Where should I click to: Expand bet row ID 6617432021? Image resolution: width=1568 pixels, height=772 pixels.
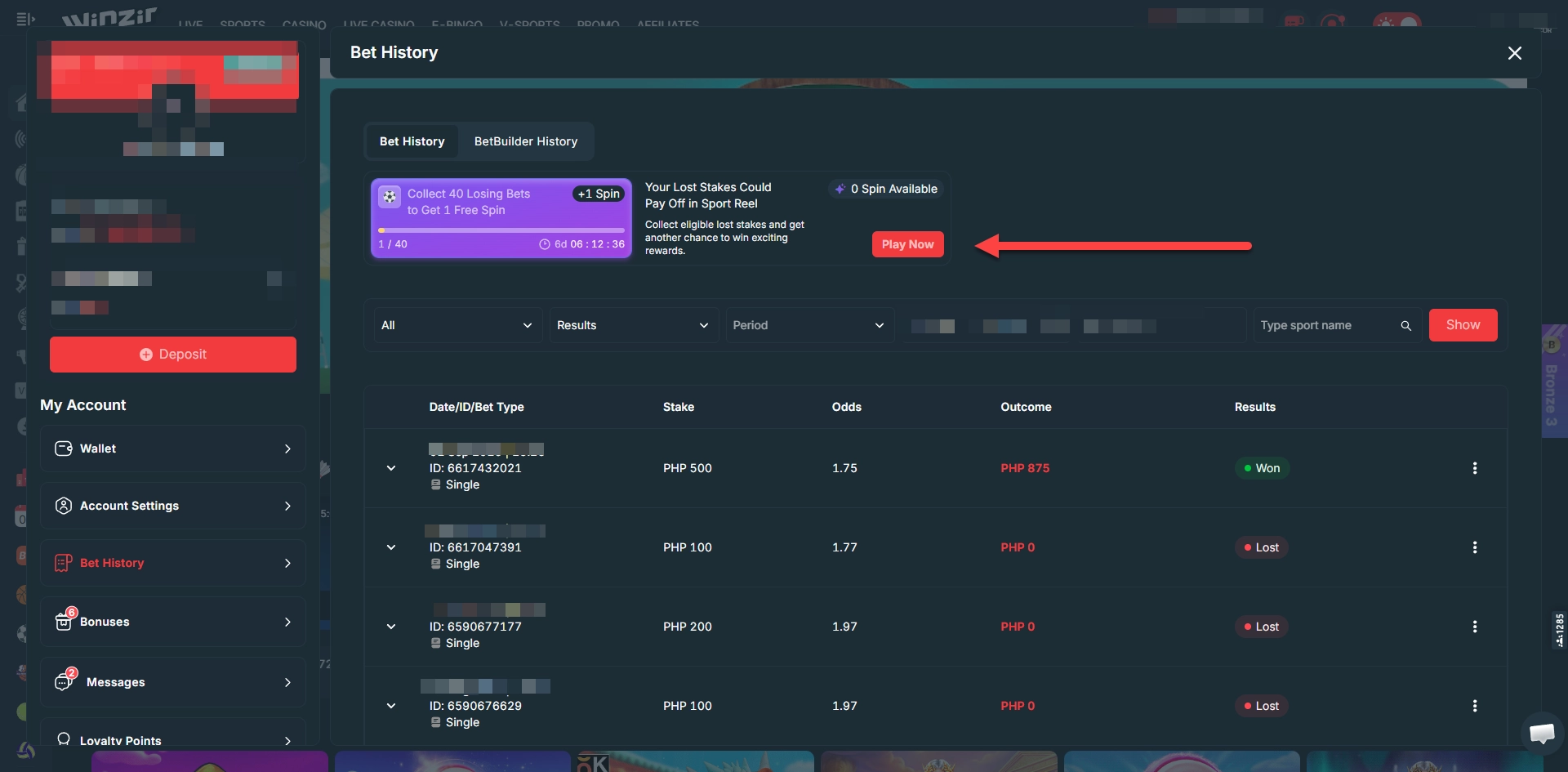pyautogui.click(x=391, y=468)
